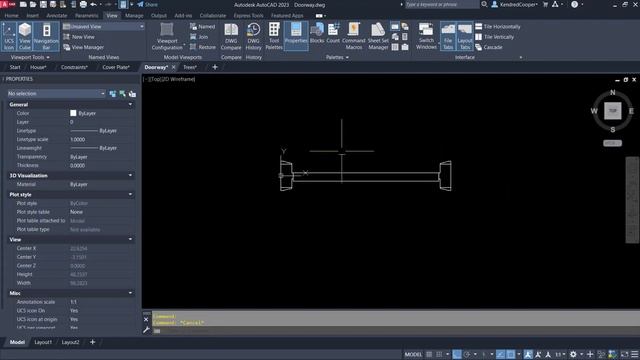Collapse the 3D Visualization section
Image resolution: width=640 pixels, height=360 pixels.
point(130,176)
